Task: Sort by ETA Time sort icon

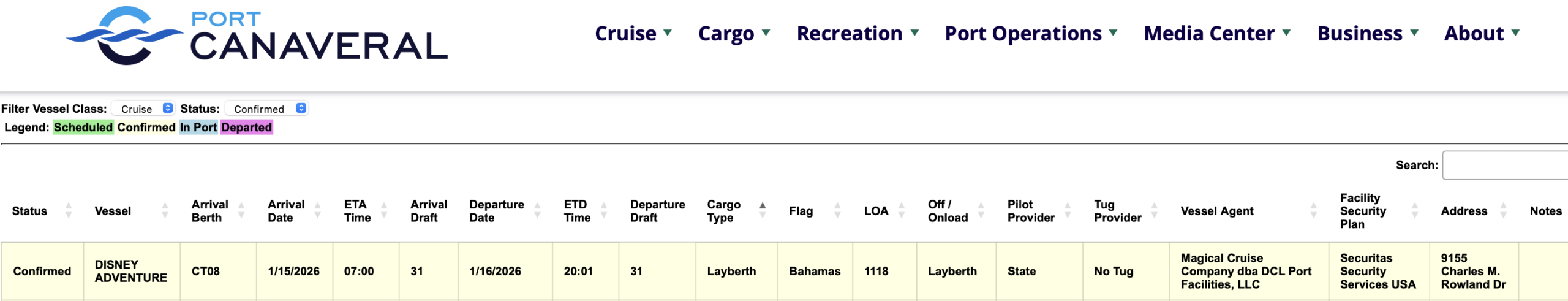Action: pyautogui.click(x=384, y=211)
